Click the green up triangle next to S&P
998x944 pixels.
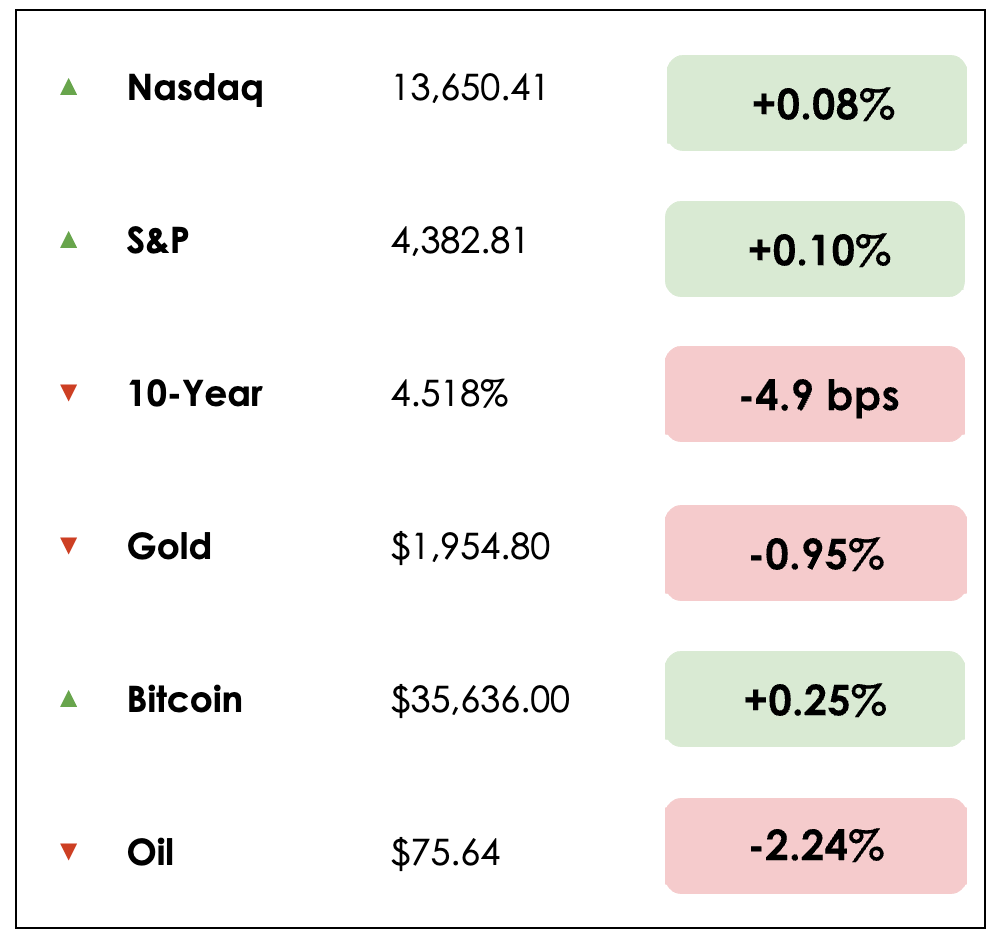tap(68, 240)
